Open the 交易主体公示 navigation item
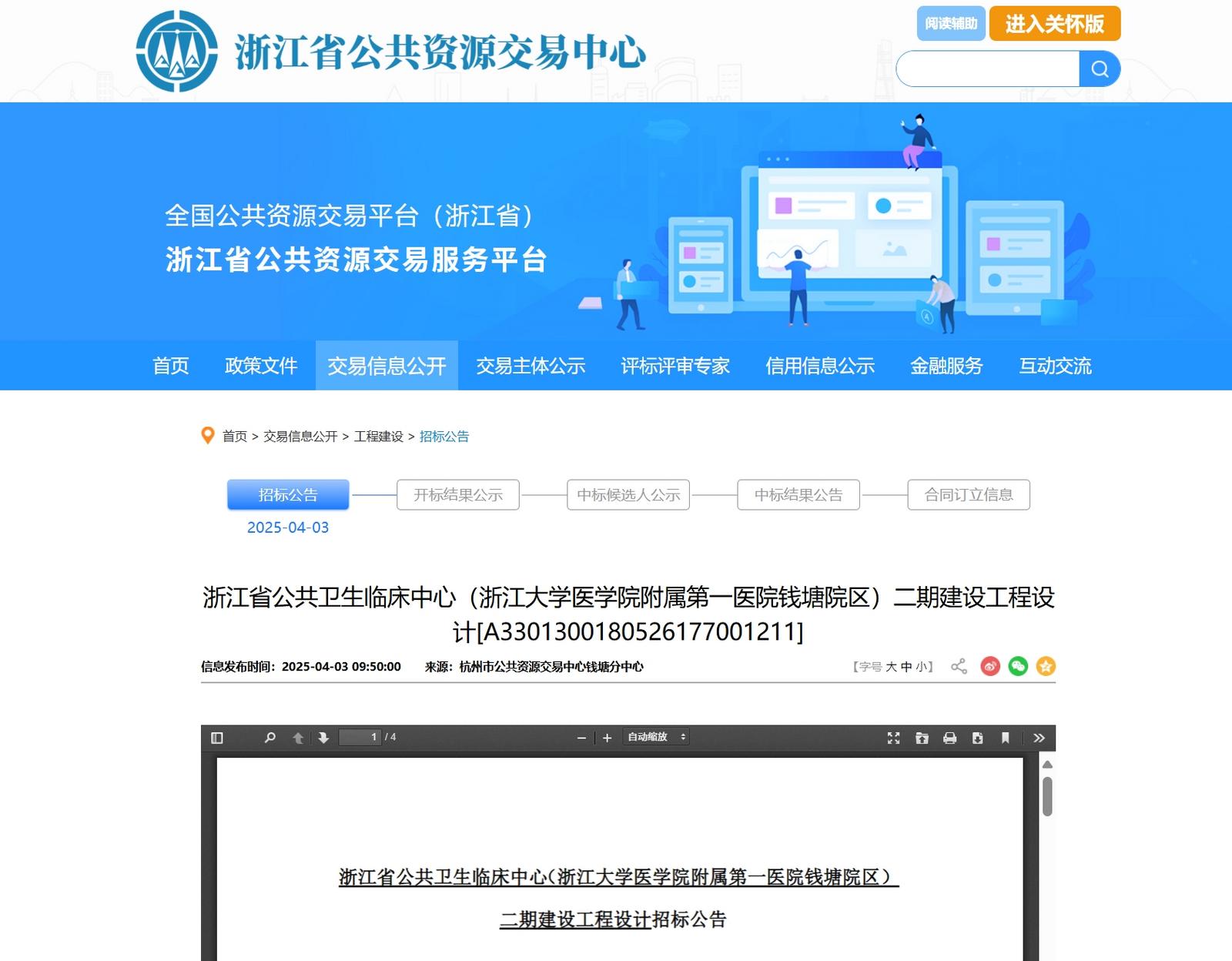The height and width of the screenshot is (961, 1232). [531, 366]
